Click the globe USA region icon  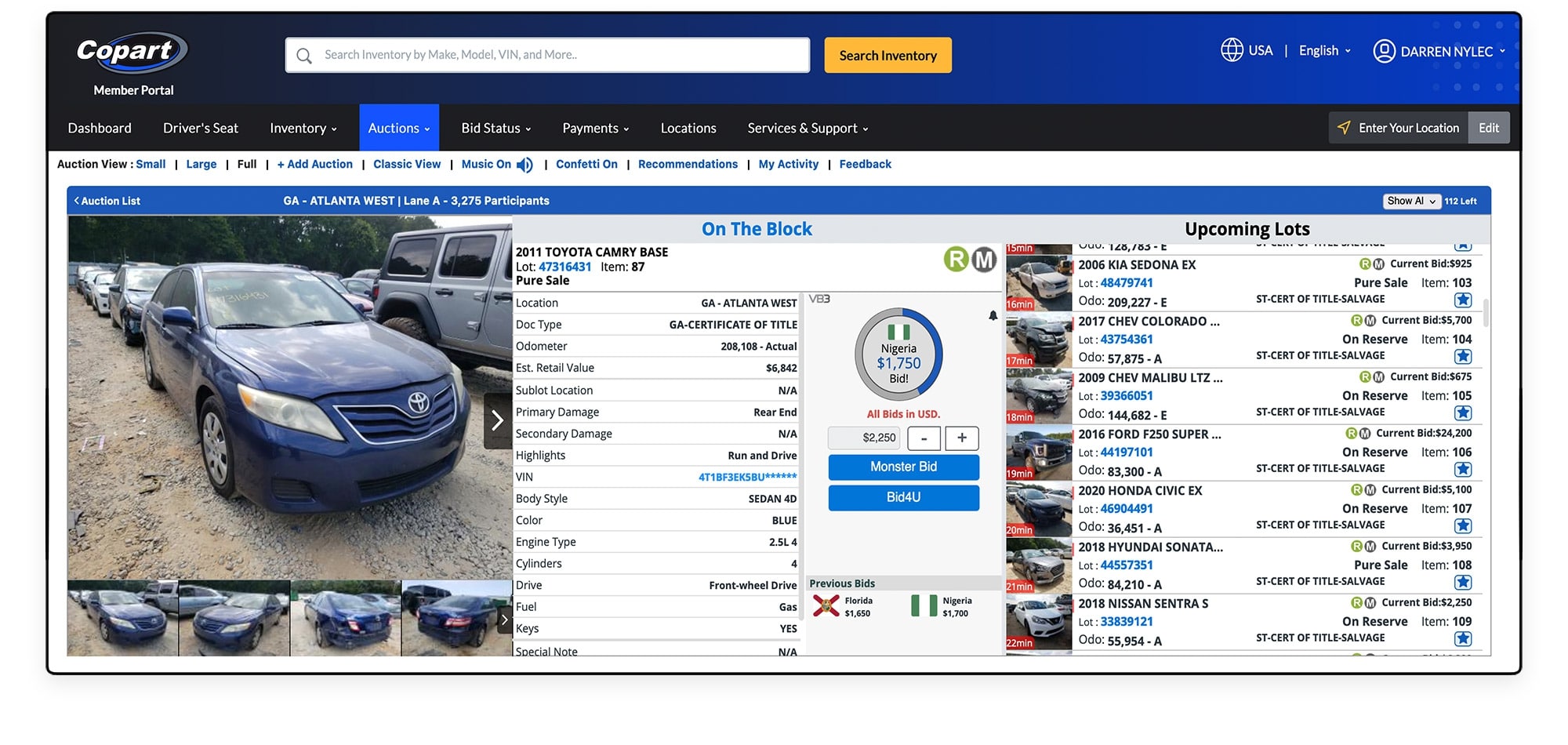click(1232, 50)
